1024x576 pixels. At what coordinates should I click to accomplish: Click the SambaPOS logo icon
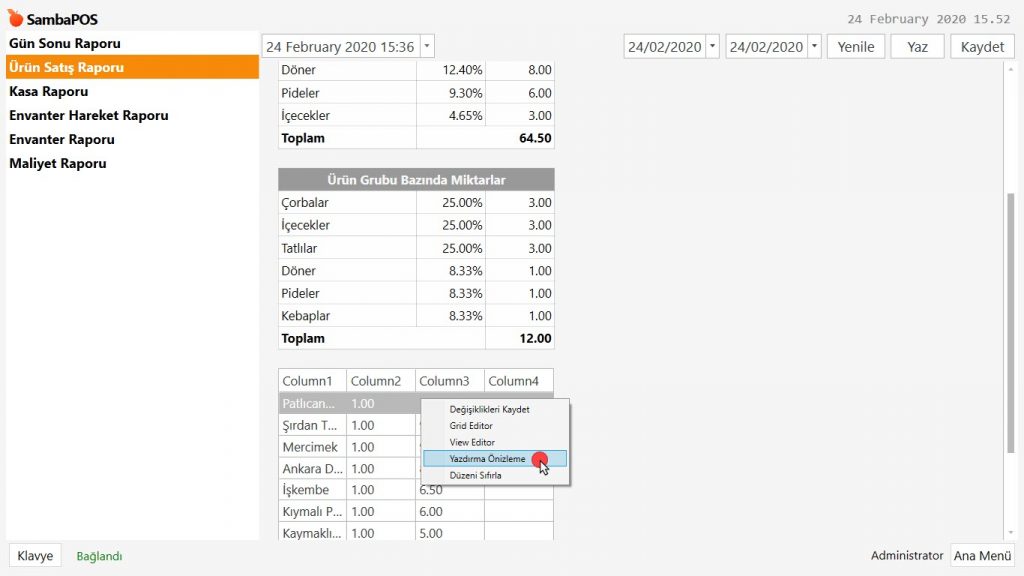(x=15, y=19)
